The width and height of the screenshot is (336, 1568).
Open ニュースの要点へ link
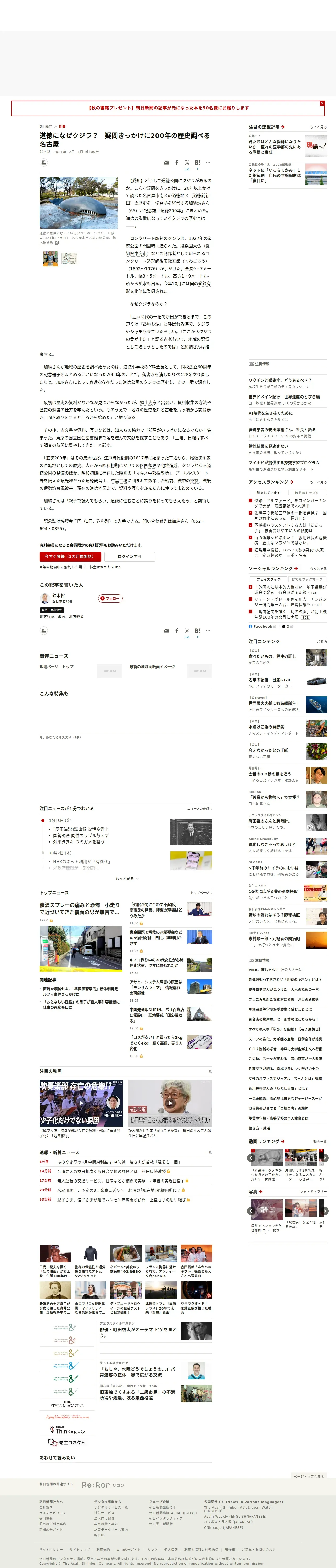199,809
